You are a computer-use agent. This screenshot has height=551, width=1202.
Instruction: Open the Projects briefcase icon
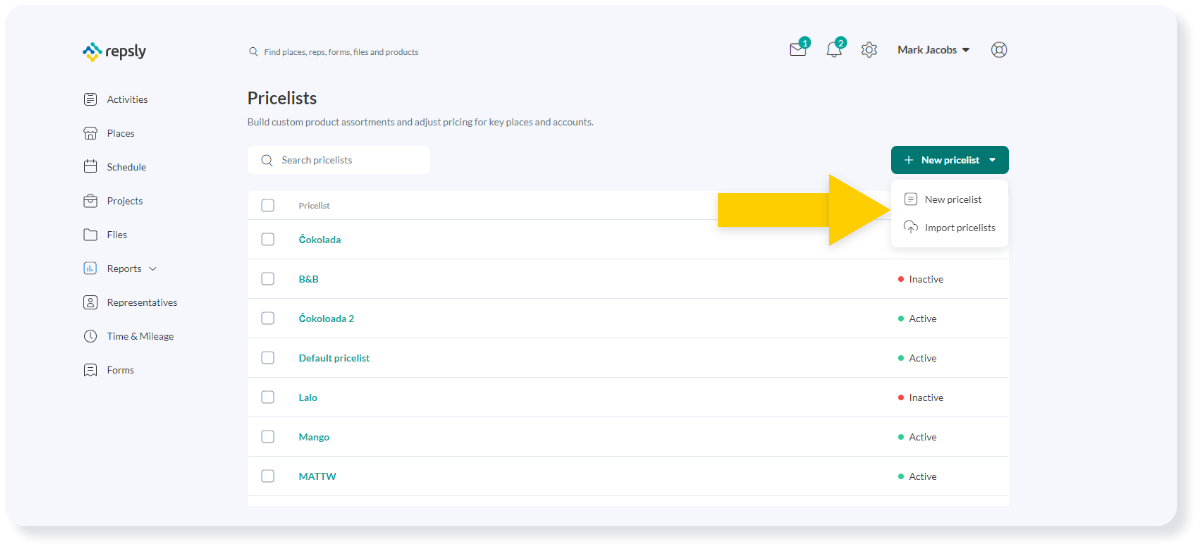[x=90, y=201]
